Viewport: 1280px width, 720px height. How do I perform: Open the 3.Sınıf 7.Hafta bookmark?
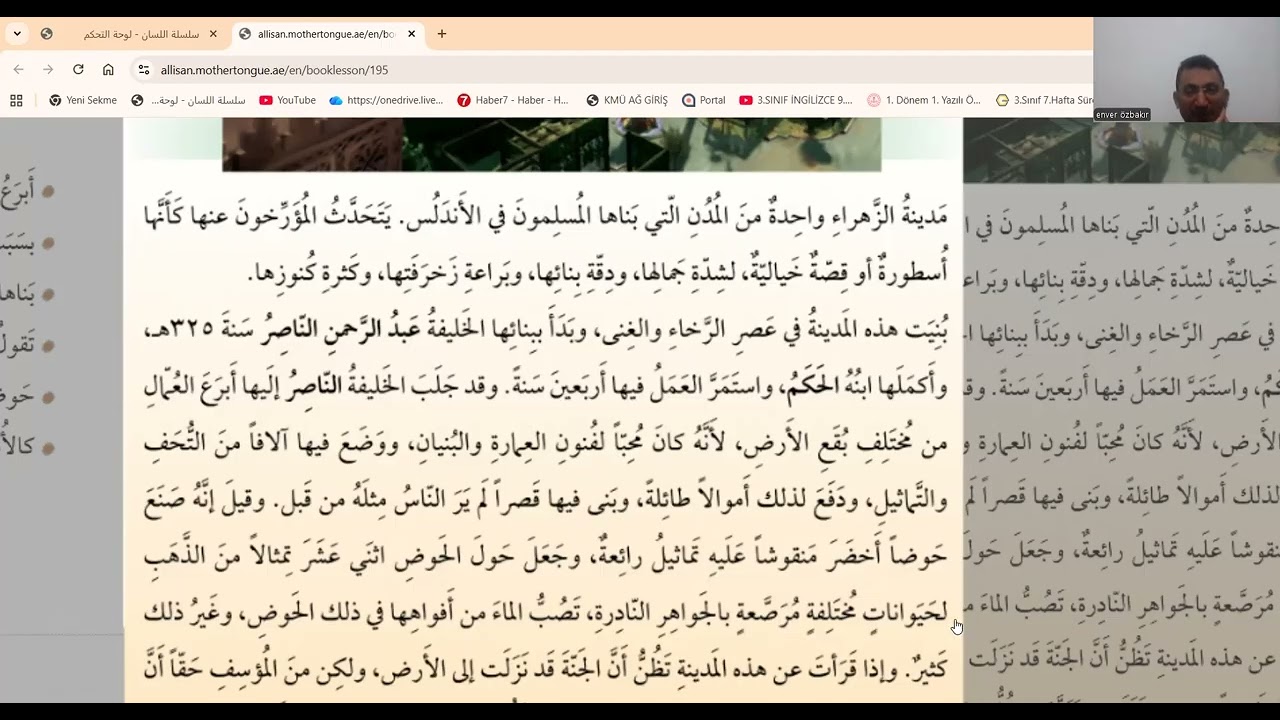coord(1044,100)
